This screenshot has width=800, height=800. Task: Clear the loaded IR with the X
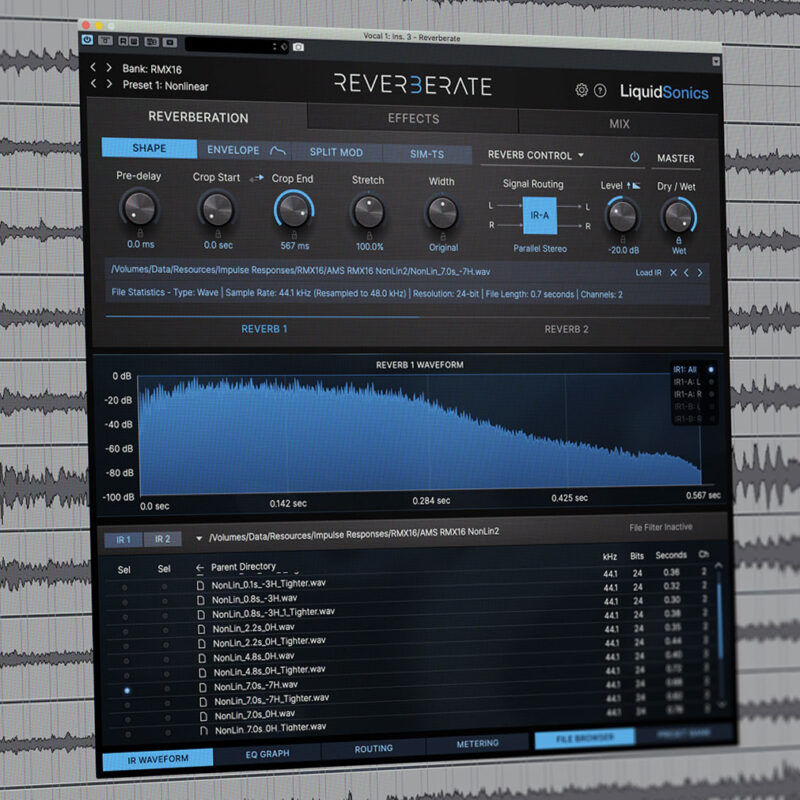(673, 272)
